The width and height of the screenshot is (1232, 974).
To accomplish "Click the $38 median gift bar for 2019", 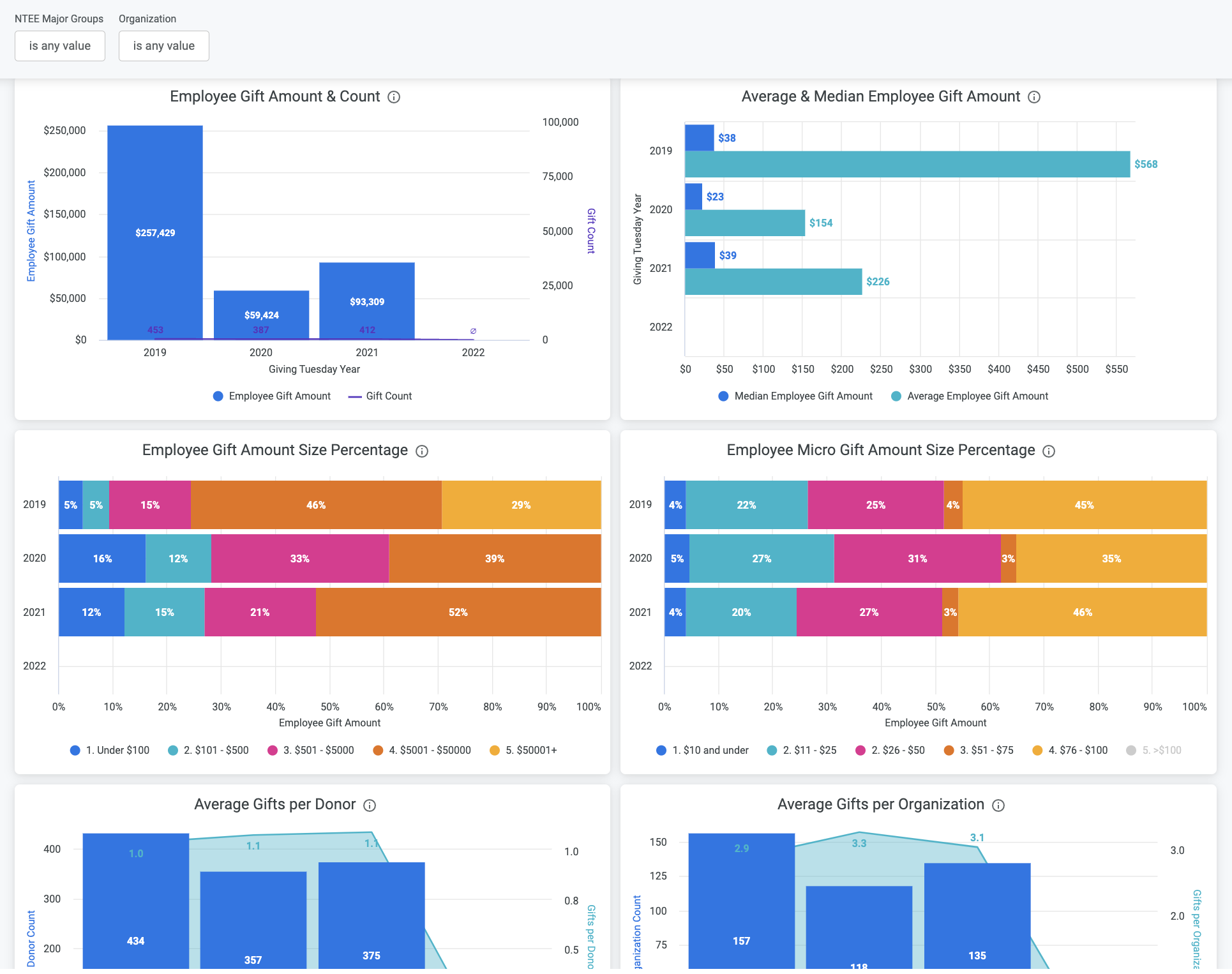I will click(700, 138).
